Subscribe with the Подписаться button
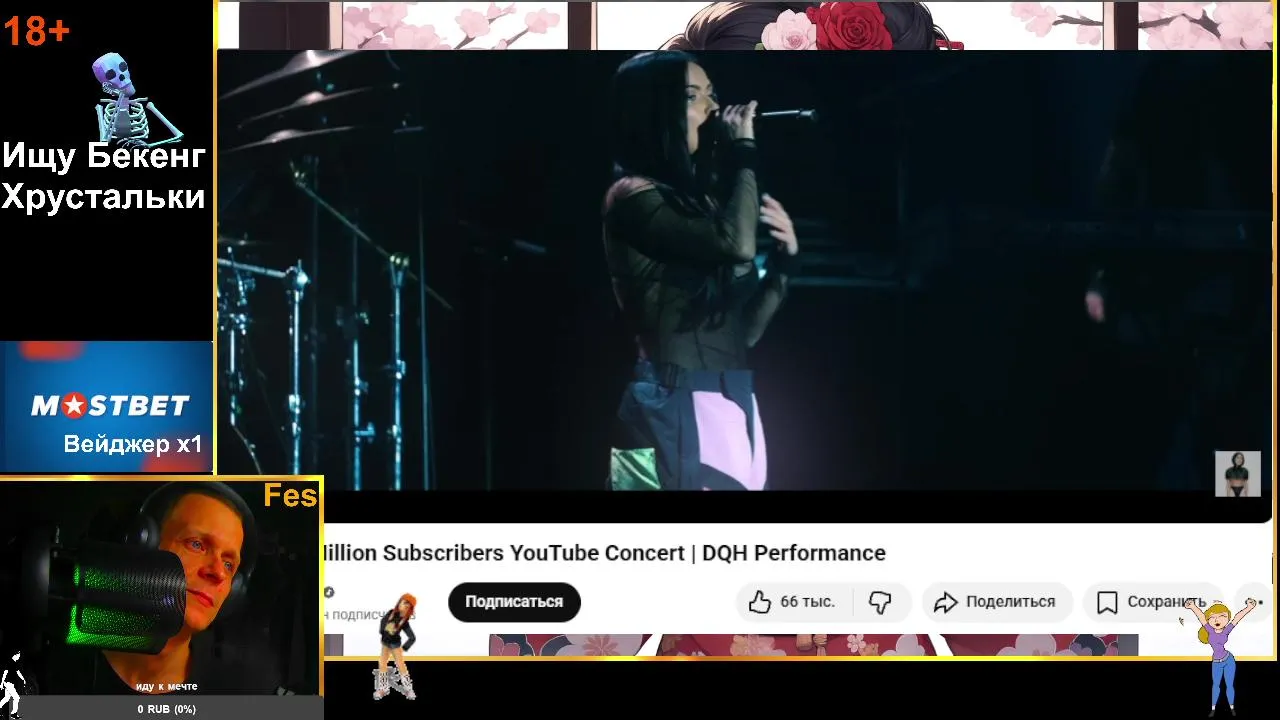Image resolution: width=1280 pixels, height=720 pixels. [514, 602]
